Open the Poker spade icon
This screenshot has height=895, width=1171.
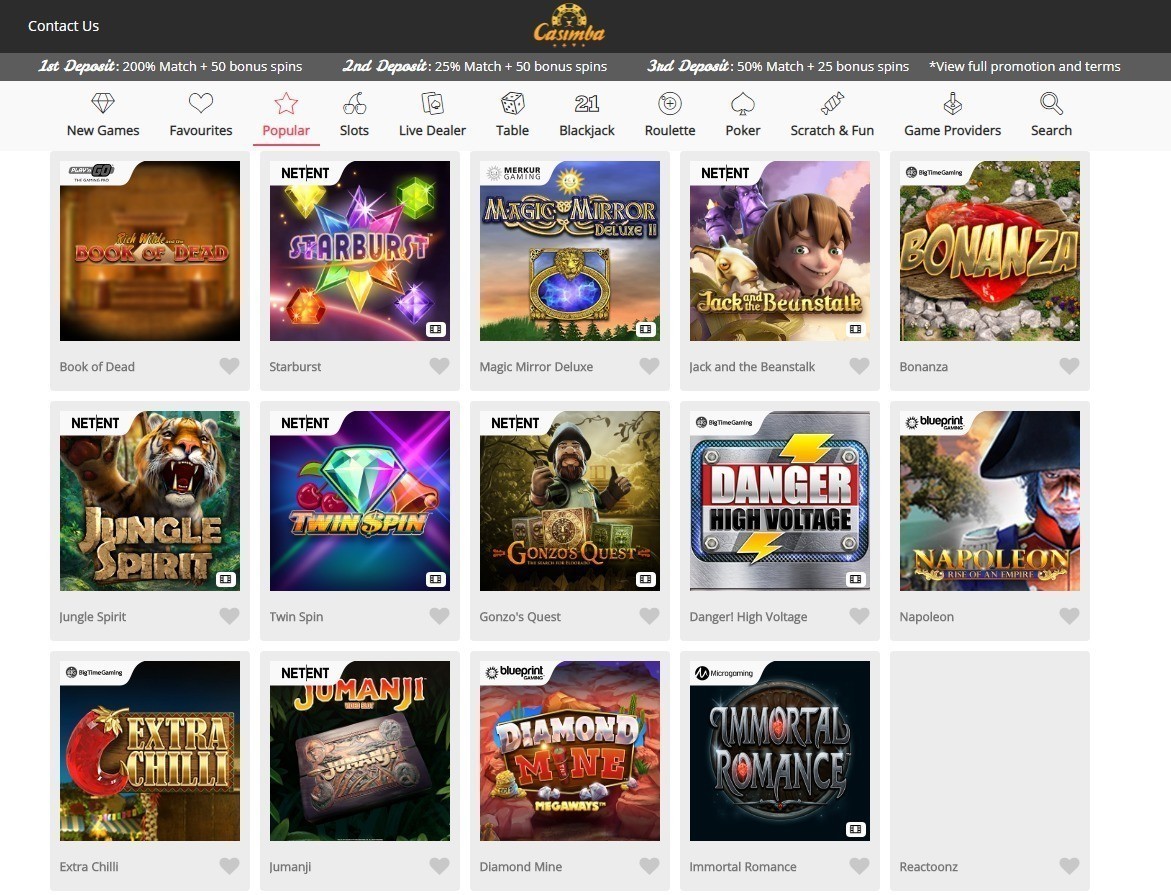(x=742, y=103)
